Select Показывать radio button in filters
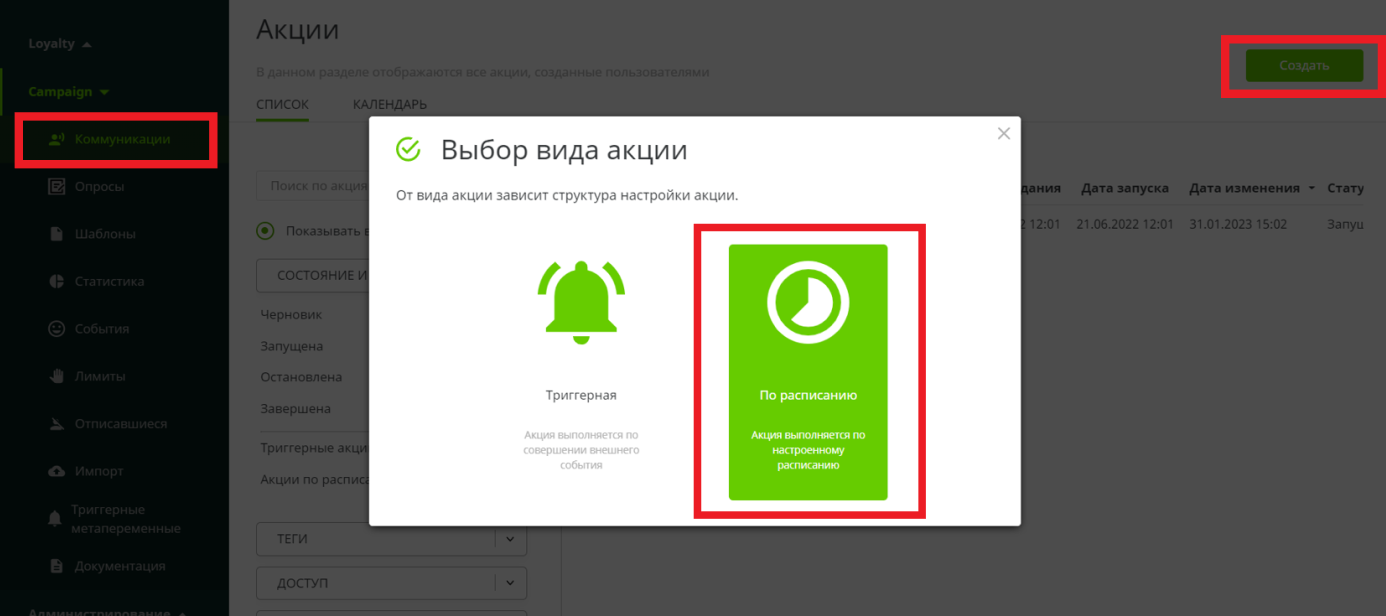This screenshot has width=1386, height=616. (x=264, y=230)
